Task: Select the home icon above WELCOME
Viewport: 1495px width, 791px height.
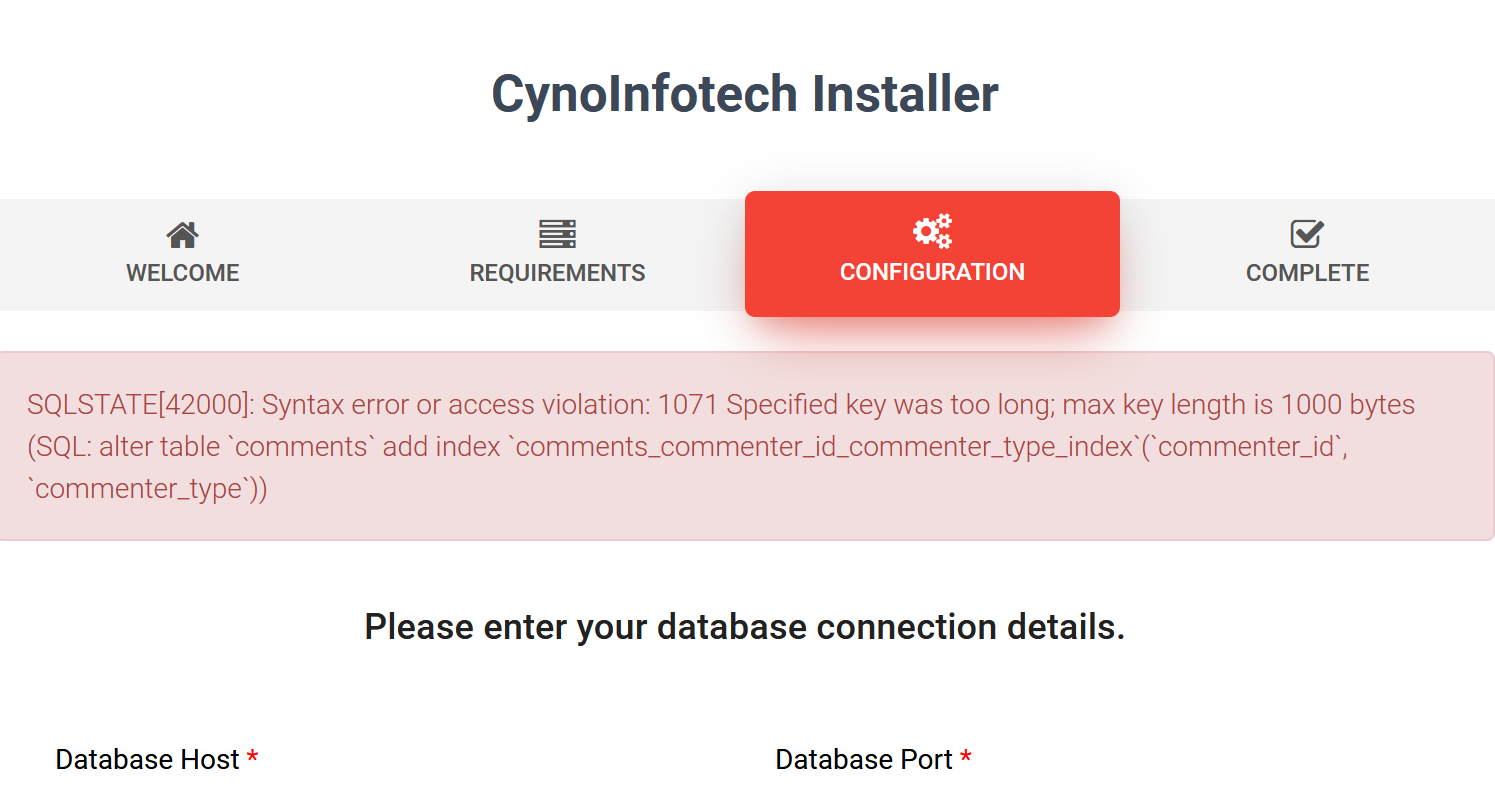Action: (182, 234)
